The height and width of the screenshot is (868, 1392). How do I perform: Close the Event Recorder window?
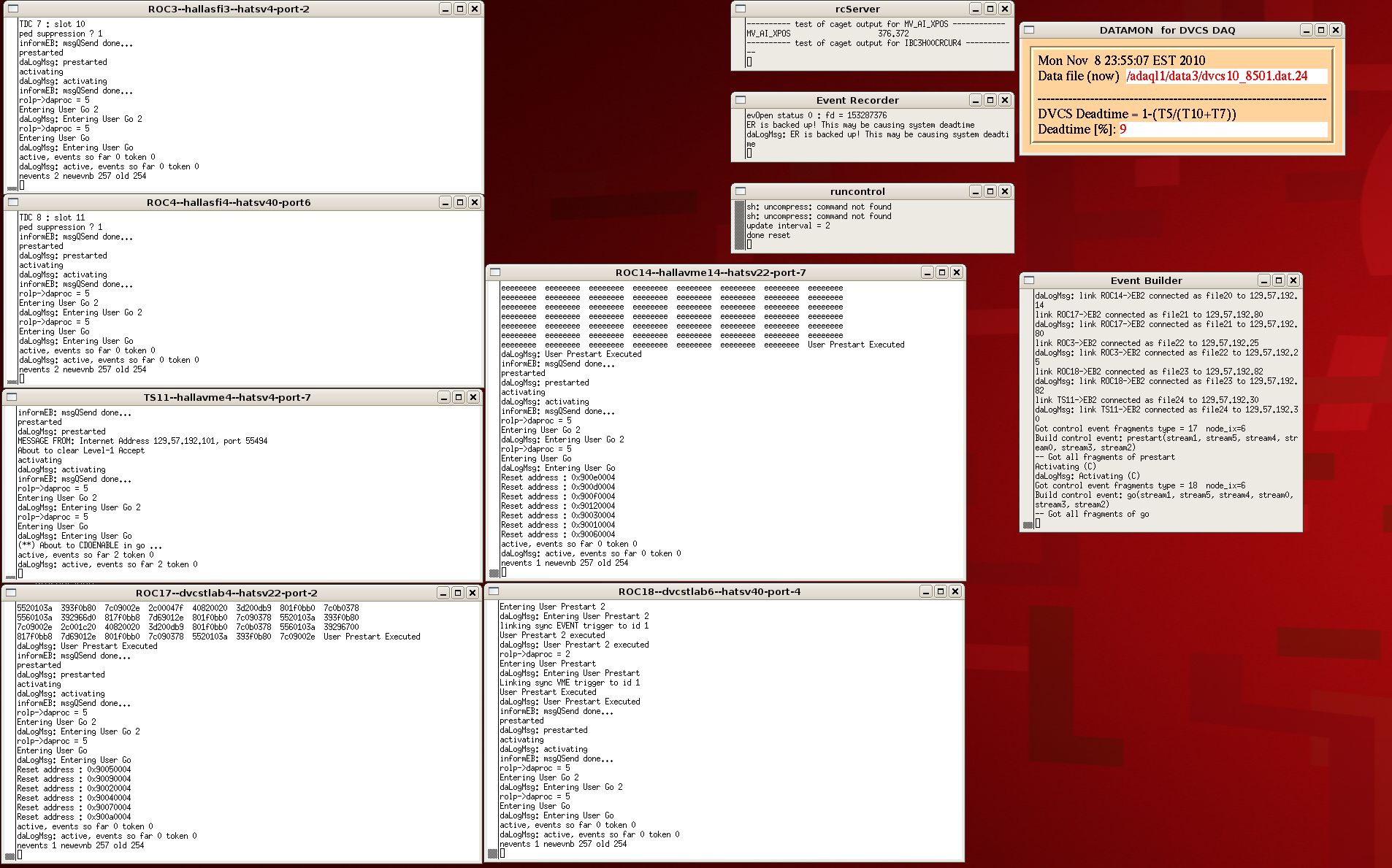(x=1005, y=100)
